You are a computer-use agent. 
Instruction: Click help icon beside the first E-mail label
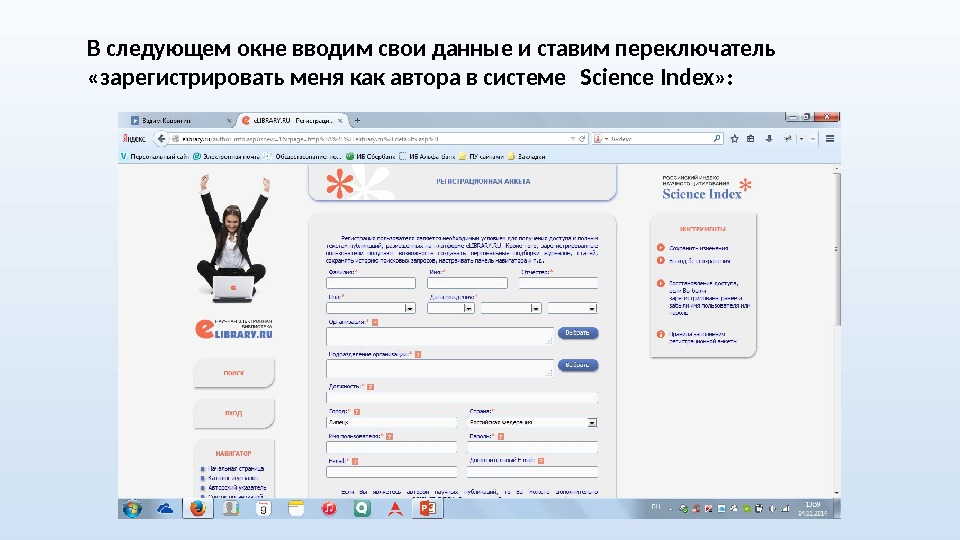(x=355, y=461)
